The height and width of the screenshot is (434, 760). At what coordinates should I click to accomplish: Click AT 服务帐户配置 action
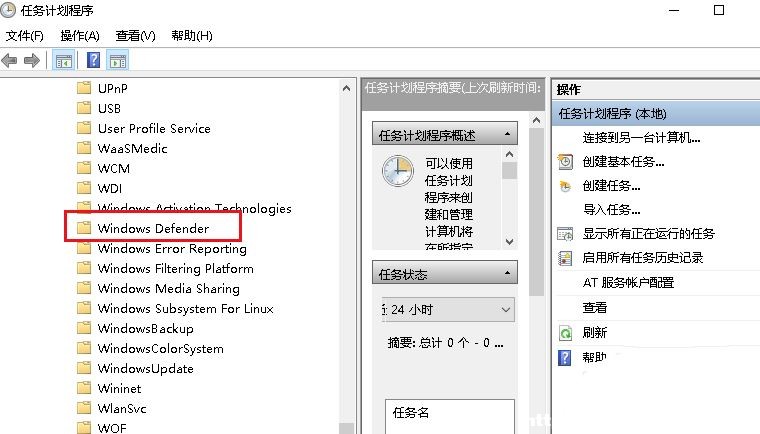coord(628,282)
